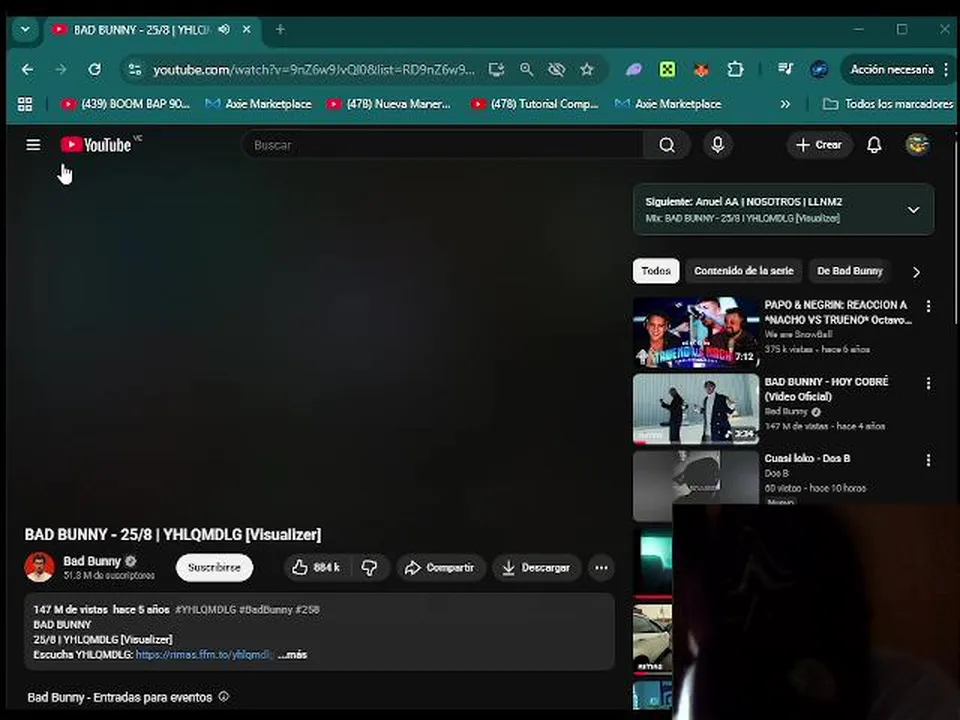960x720 pixels.
Task: Select the Todos filter chip
Action: (656, 271)
